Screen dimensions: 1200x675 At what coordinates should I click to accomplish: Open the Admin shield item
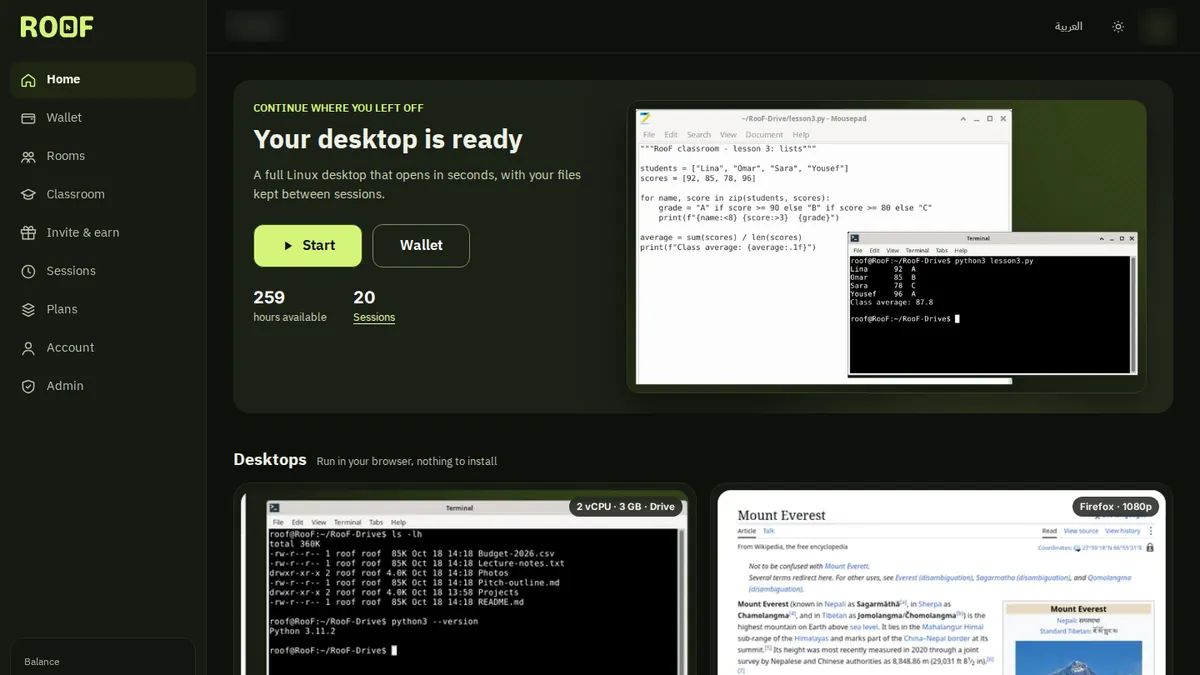pyautogui.click(x=103, y=386)
